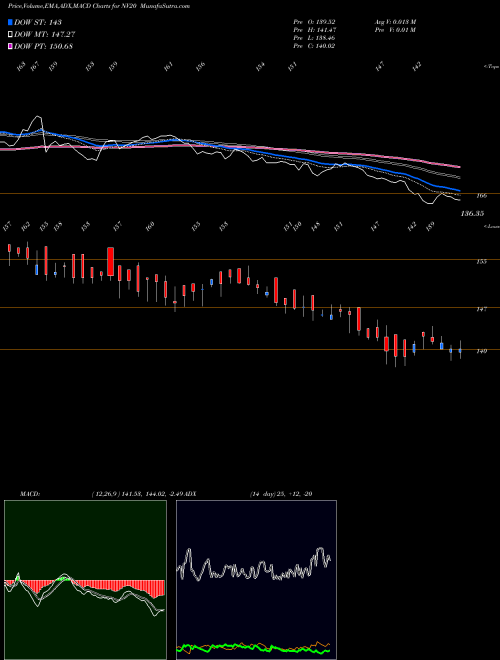500x660 pixels.
Task: Click the '<Tops' row label
Action: (x=491, y=67)
